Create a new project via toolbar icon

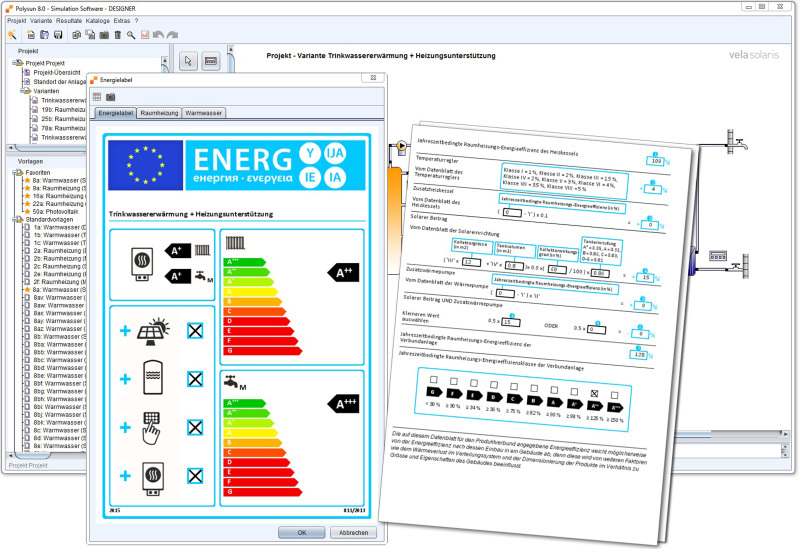pyautogui.click(x=31, y=35)
